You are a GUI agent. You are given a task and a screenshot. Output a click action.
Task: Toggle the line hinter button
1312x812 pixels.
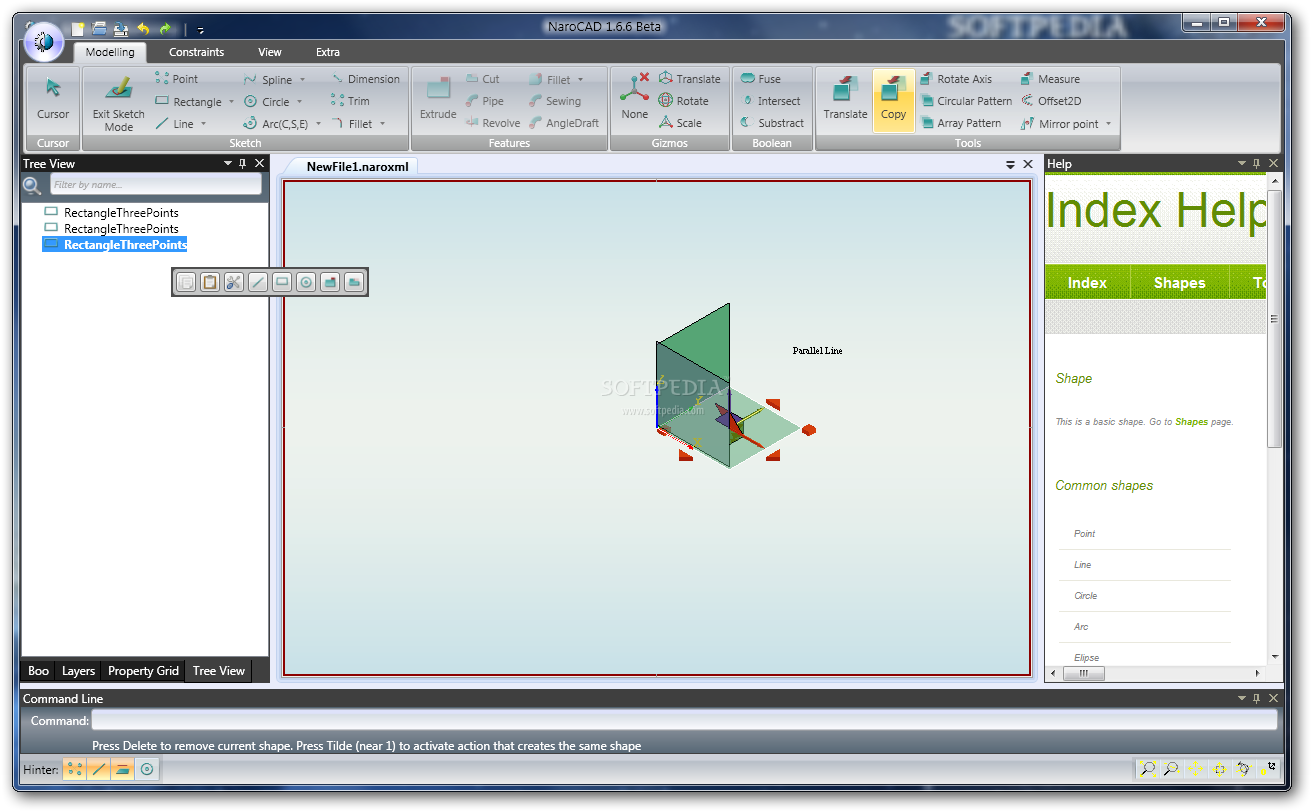tap(98, 769)
